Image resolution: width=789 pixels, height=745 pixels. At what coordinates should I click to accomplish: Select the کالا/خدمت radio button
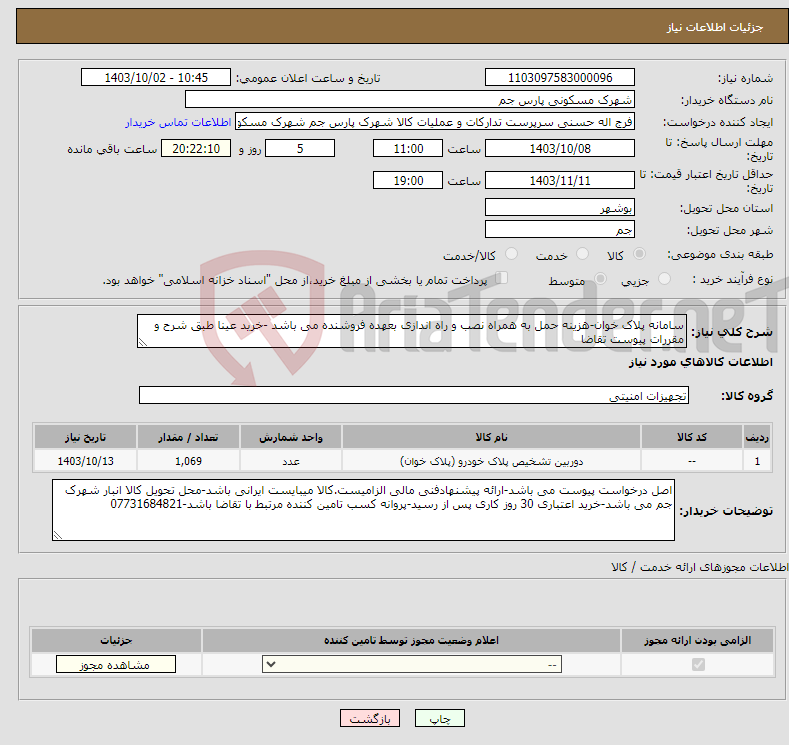coord(511,254)
